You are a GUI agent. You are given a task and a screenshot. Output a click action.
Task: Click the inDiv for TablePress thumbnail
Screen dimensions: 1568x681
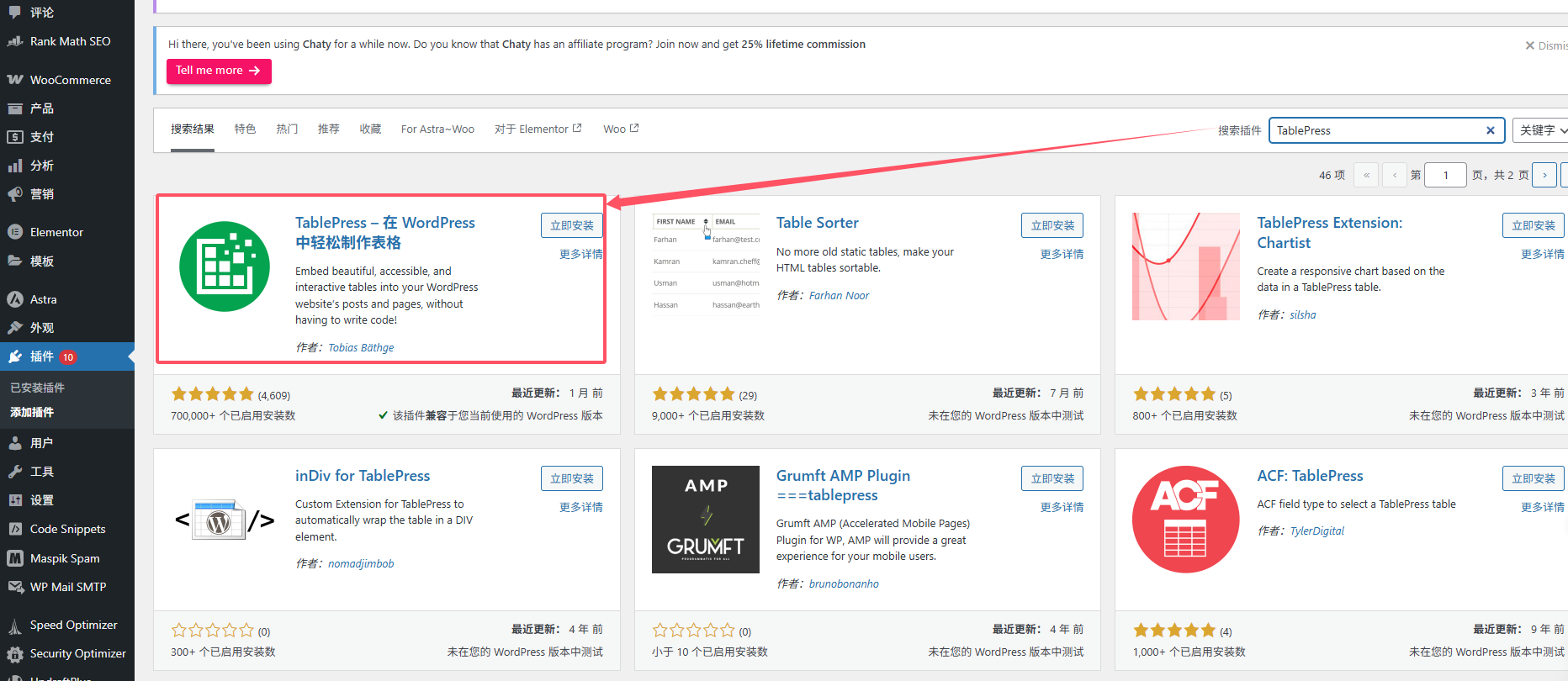pos(225,520)
